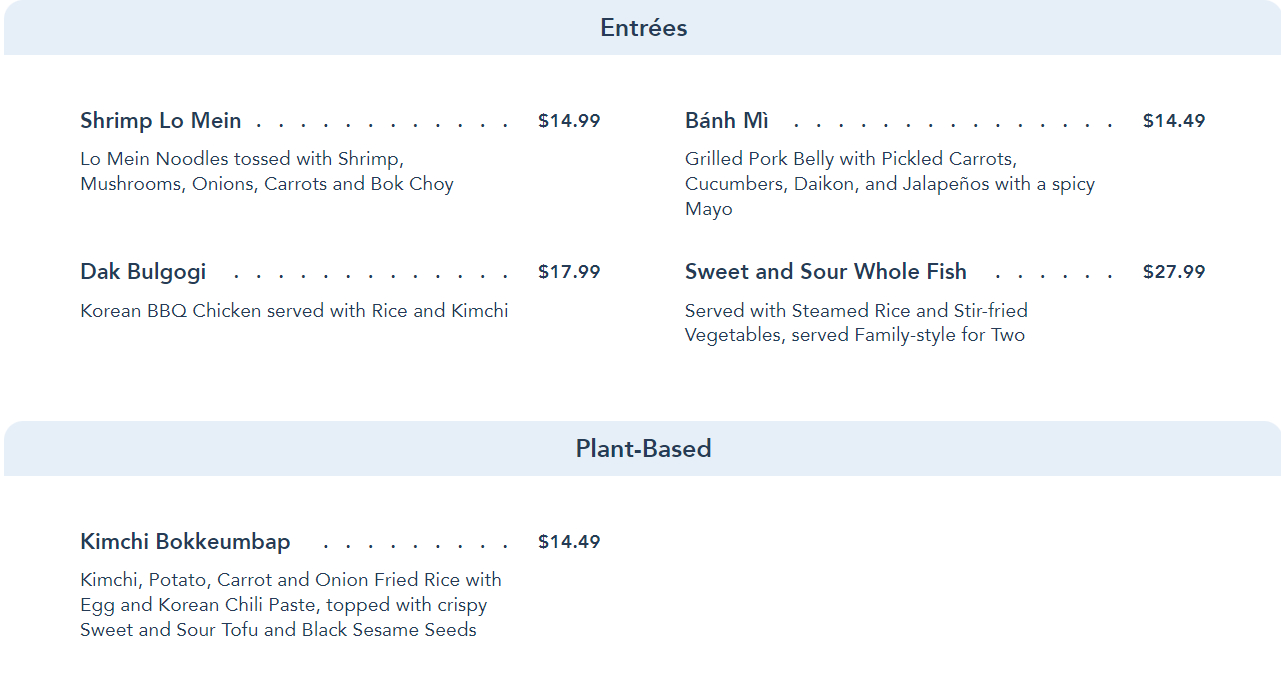
Task: Select the Dak Bulgogi title
Action: click(x=143, y=272)
